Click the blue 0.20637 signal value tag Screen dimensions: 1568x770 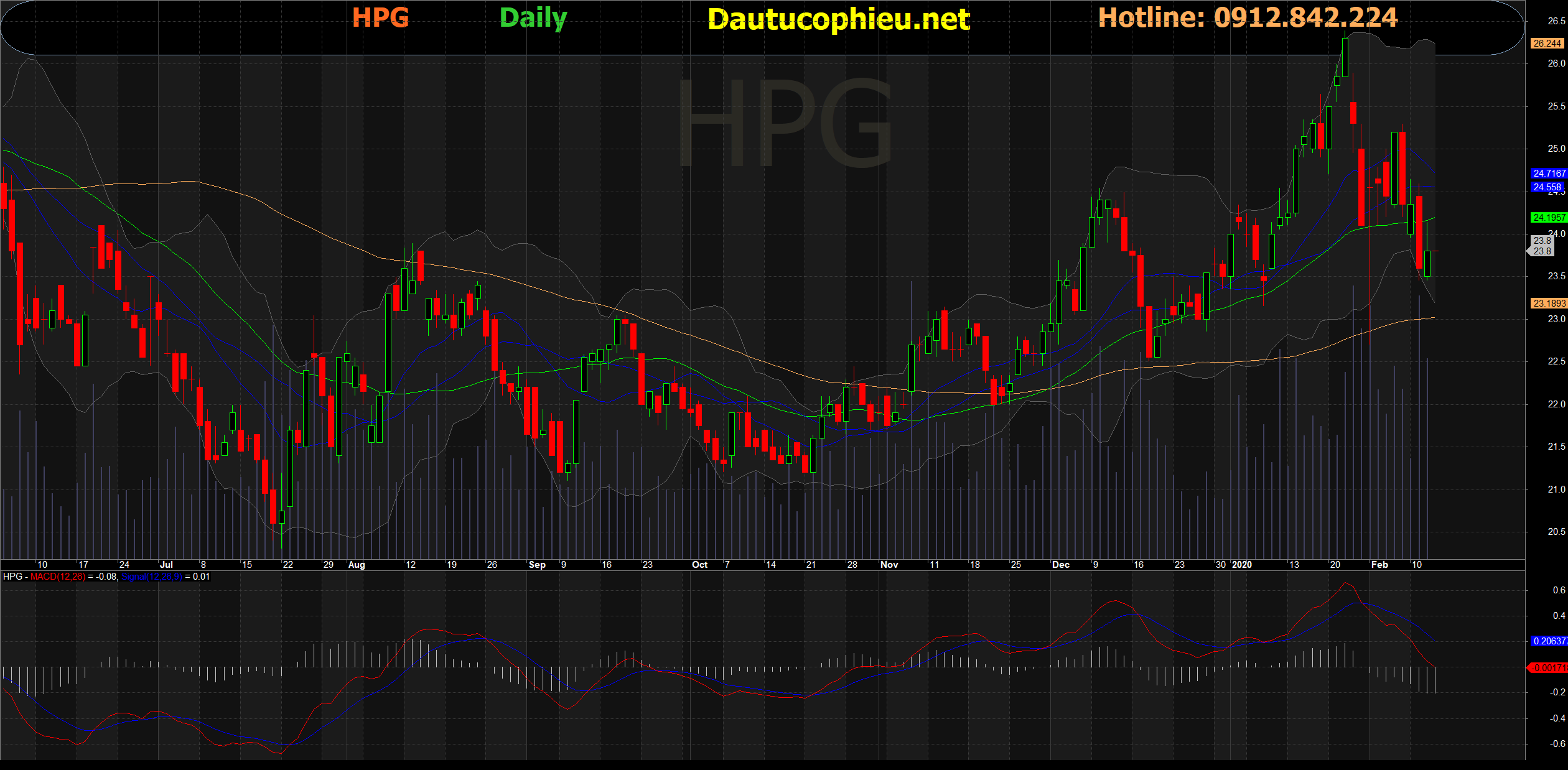pos(1548,641)
